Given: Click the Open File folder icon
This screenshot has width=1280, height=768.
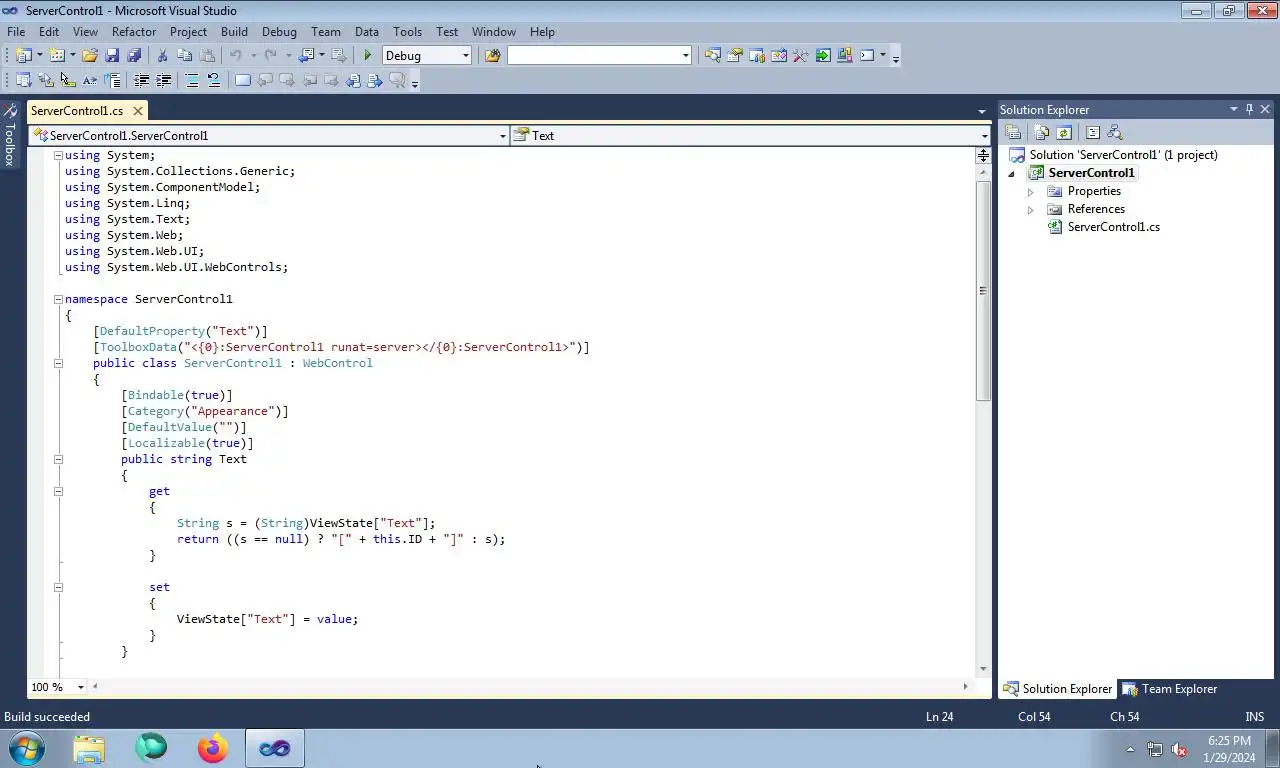Looking at the screenshot, I should [x=90, y=56].
